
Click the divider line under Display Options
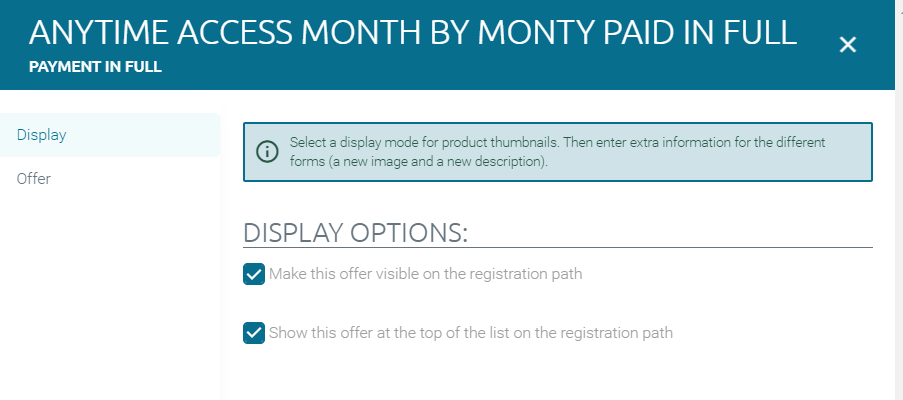557,247
